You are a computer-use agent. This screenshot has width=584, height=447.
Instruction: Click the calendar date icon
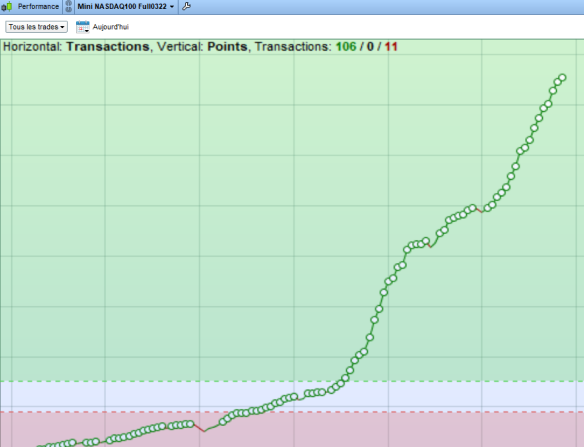[x=82, y=27]
